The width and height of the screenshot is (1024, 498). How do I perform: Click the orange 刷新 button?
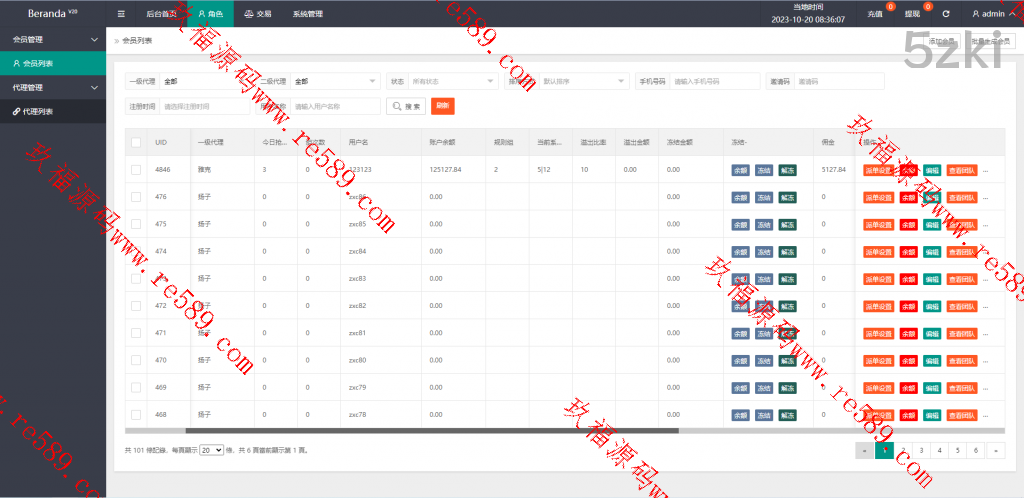tap(442, 106)
